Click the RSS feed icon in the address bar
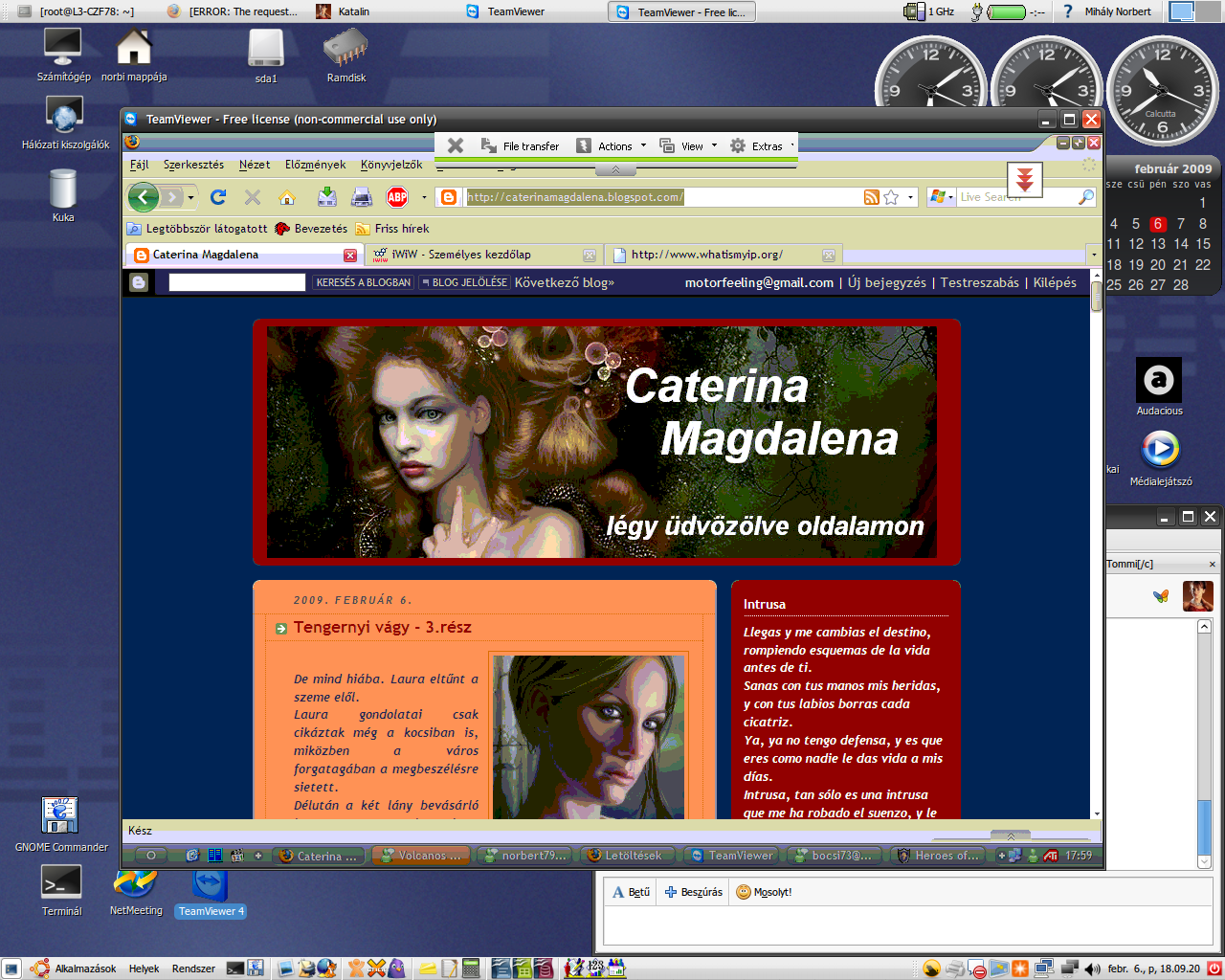Image resolution: width=1225 pixels, height=980 pixels. coord(872,197)
